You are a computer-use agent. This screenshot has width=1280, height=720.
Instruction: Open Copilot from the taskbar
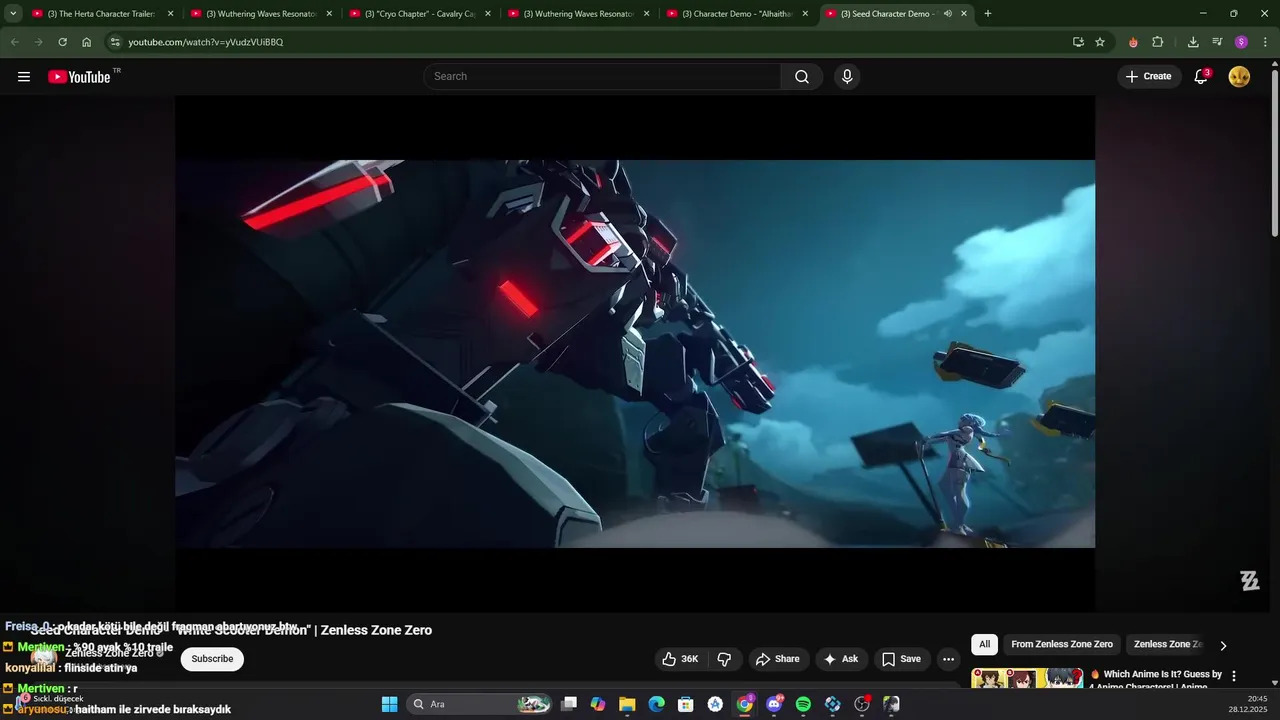(598, 705)
